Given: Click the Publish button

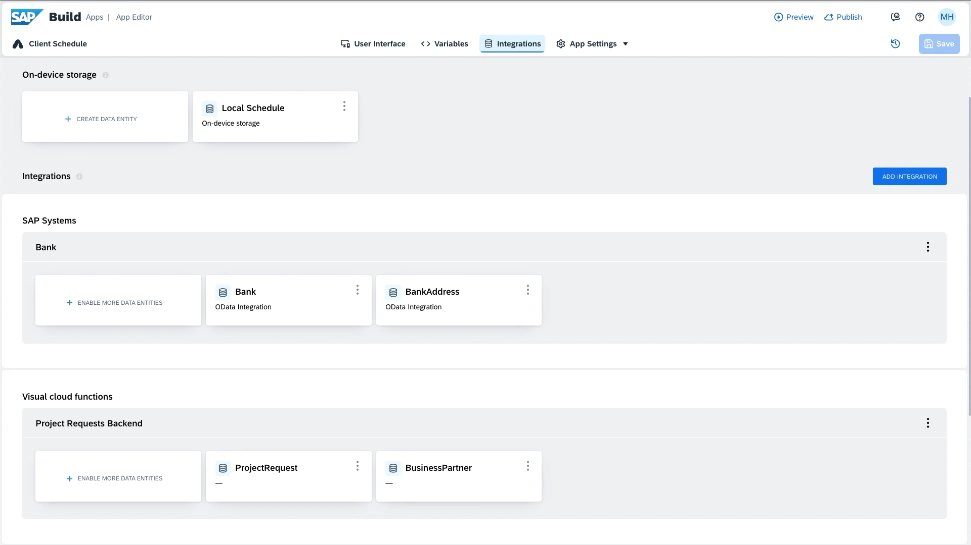Looking at the screenshot, I should 843,17.
